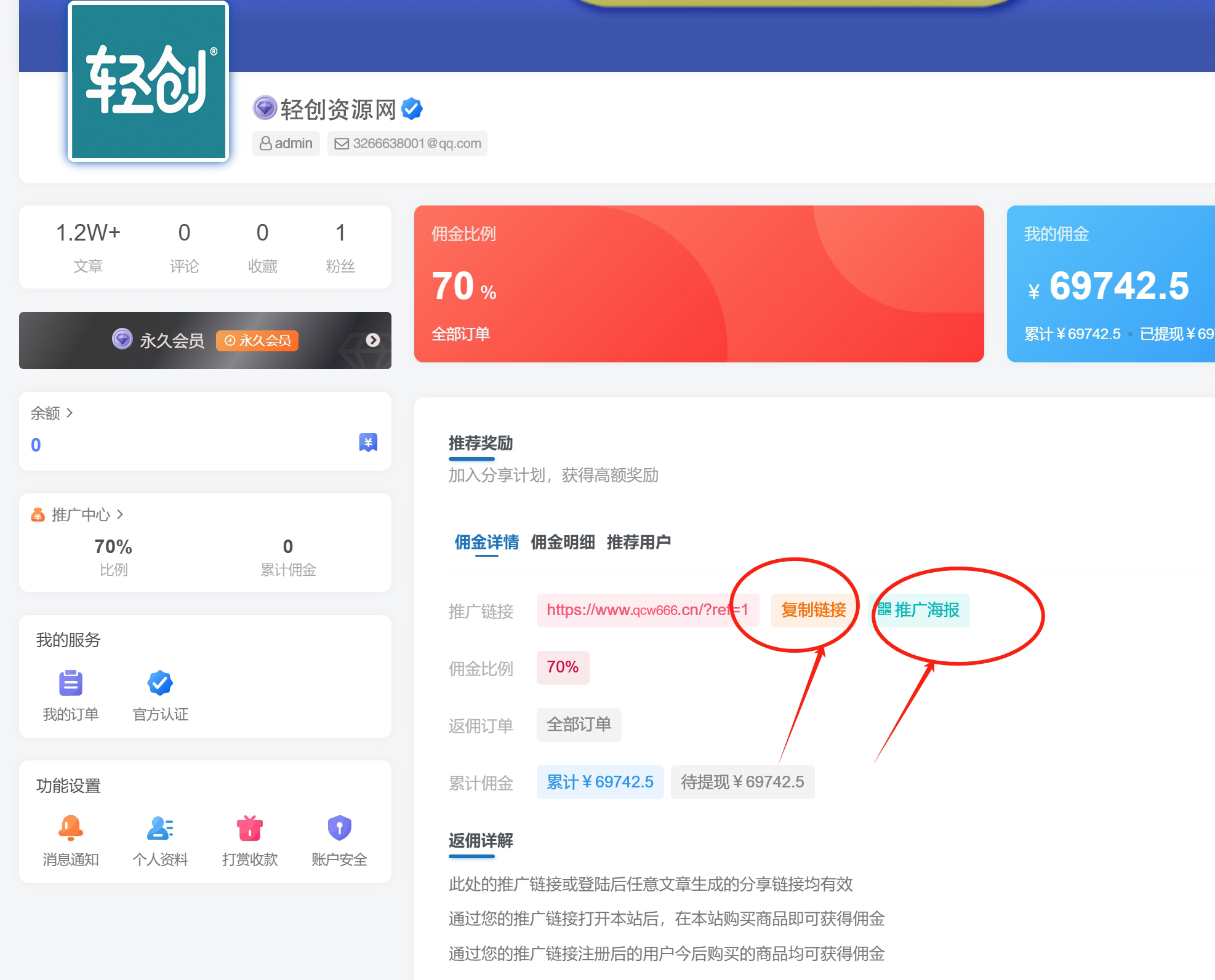Click the yen wallet icon in balance card
The height and width of the screenshot is (980, 1215).
click(x=368, y=442)
